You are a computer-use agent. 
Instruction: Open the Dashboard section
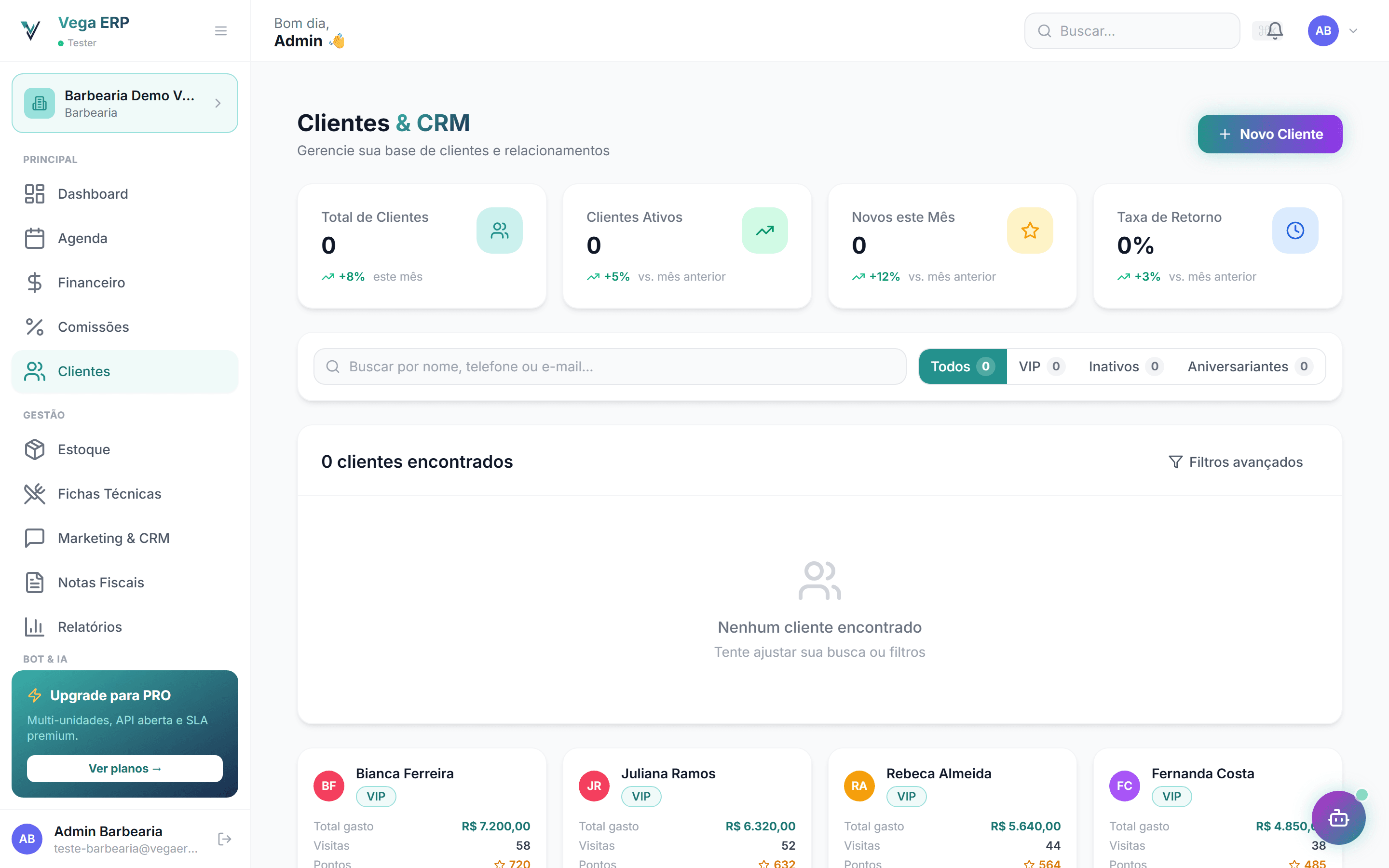click(93, 194)
